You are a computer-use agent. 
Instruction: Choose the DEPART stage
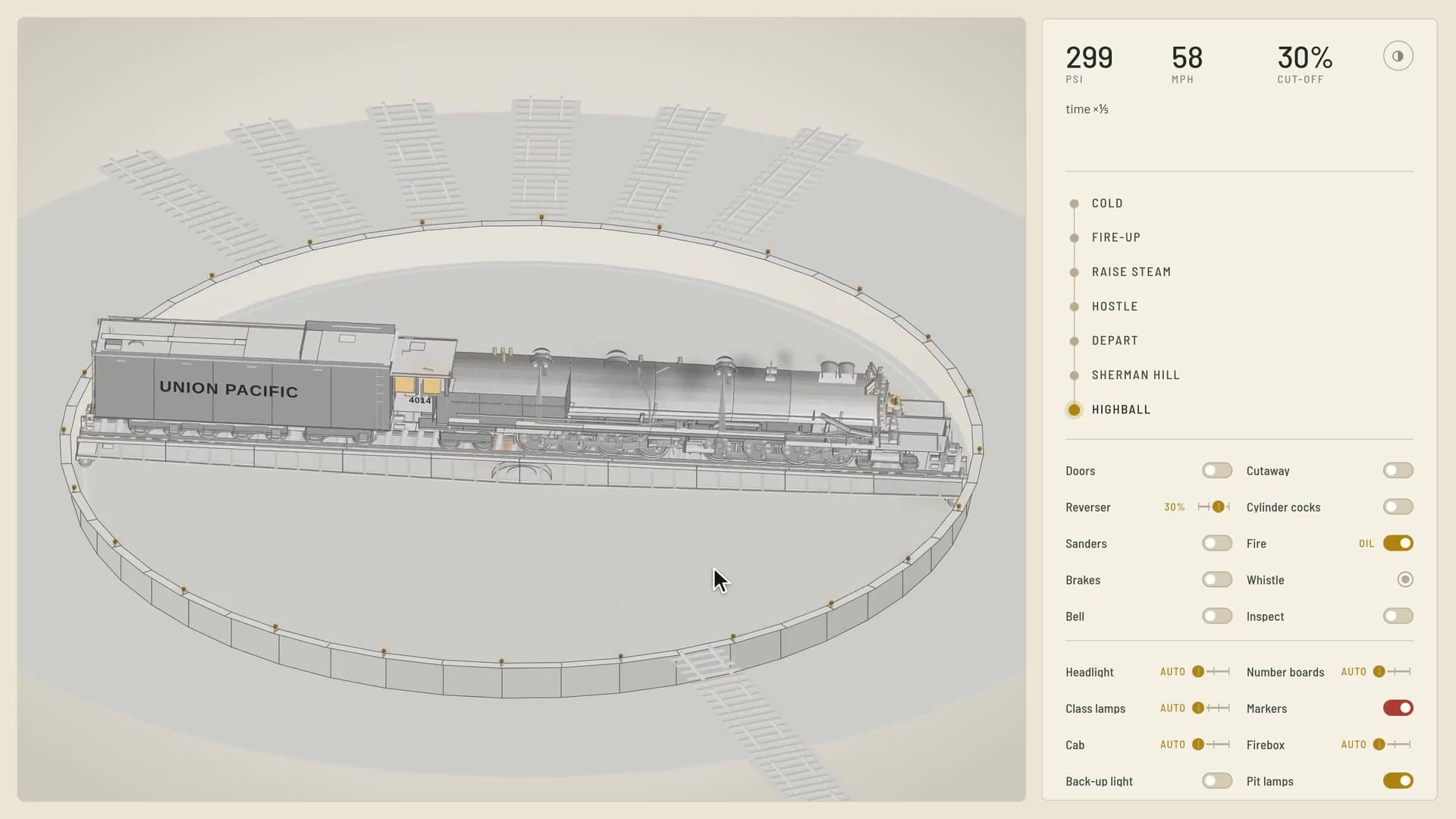[1114, 340]
